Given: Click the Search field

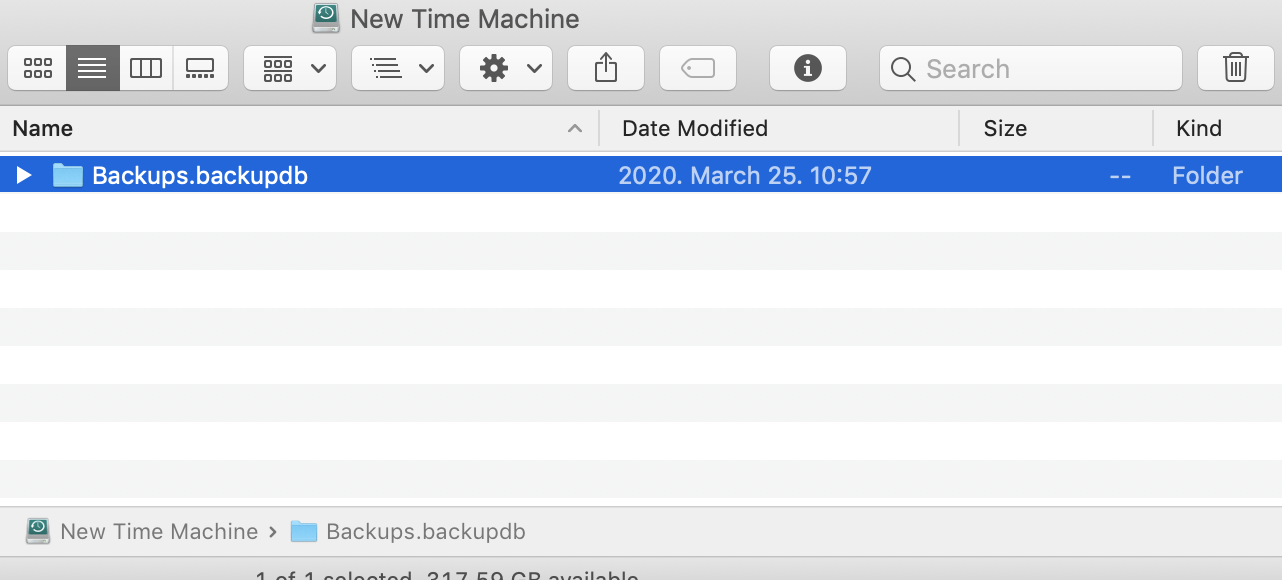Looking at the screenshot, I should click(x=1040, y=68).
